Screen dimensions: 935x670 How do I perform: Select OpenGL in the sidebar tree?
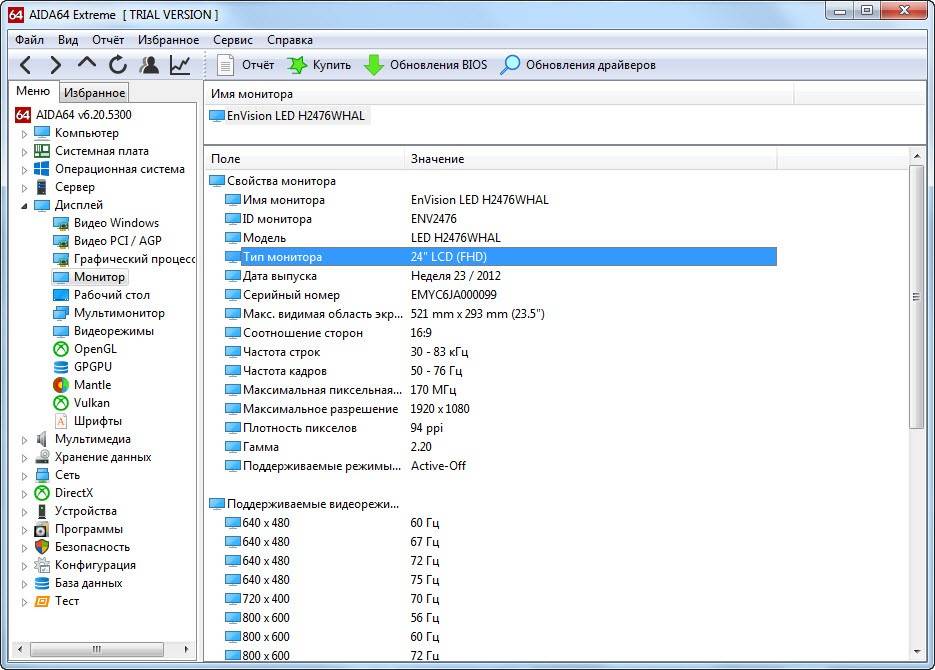[x=95, y=349]
